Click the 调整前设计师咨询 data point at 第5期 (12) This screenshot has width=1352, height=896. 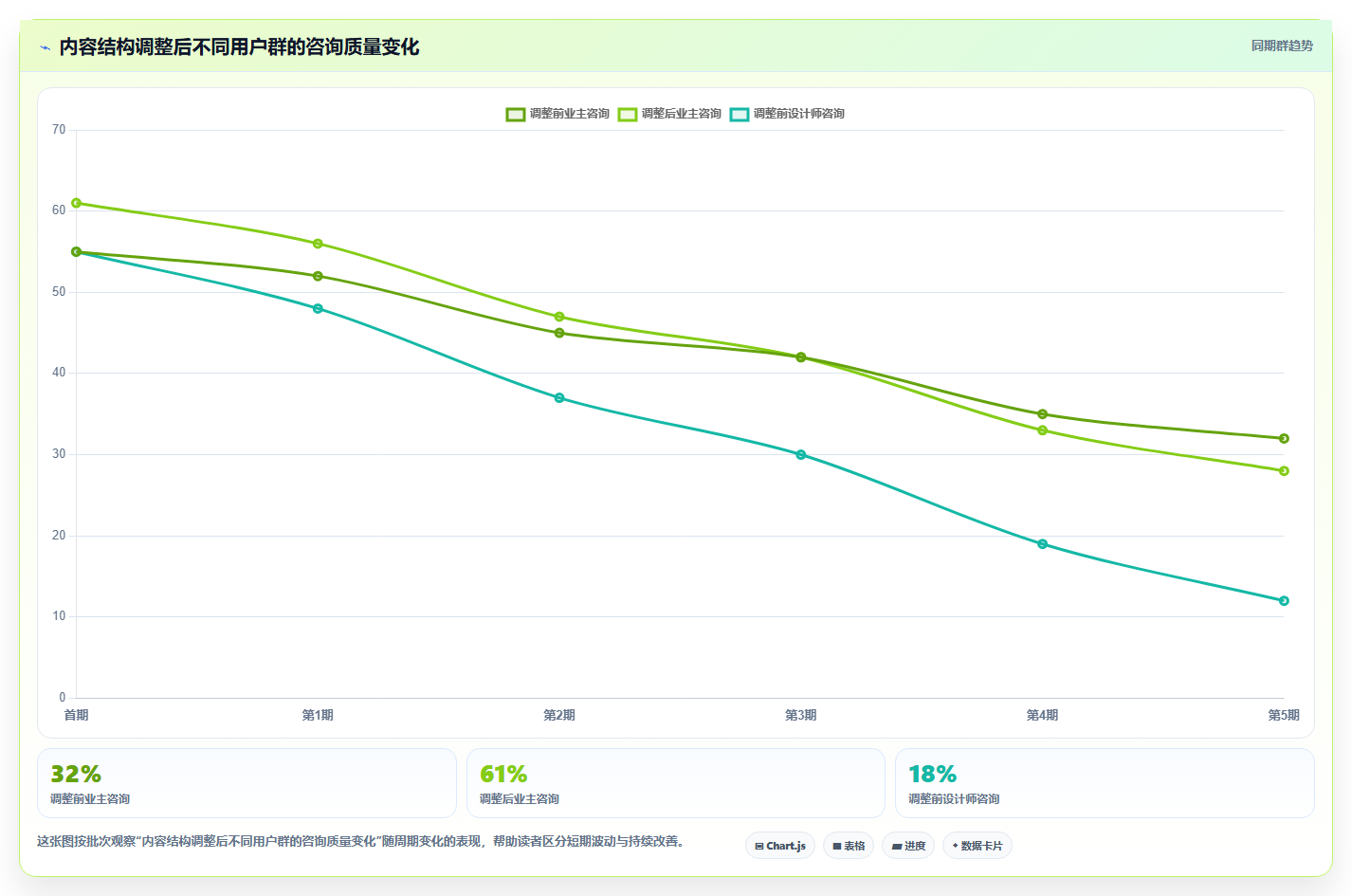1284,600
